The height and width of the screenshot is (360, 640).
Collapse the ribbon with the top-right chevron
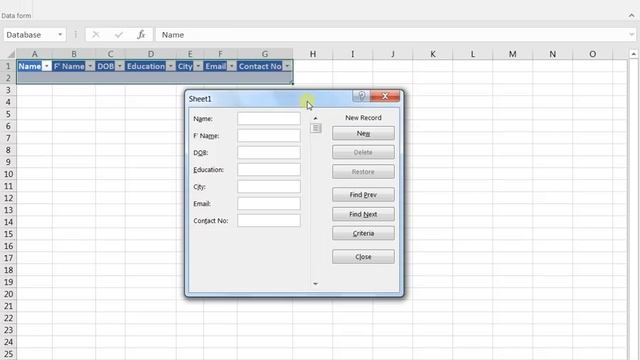631,15
